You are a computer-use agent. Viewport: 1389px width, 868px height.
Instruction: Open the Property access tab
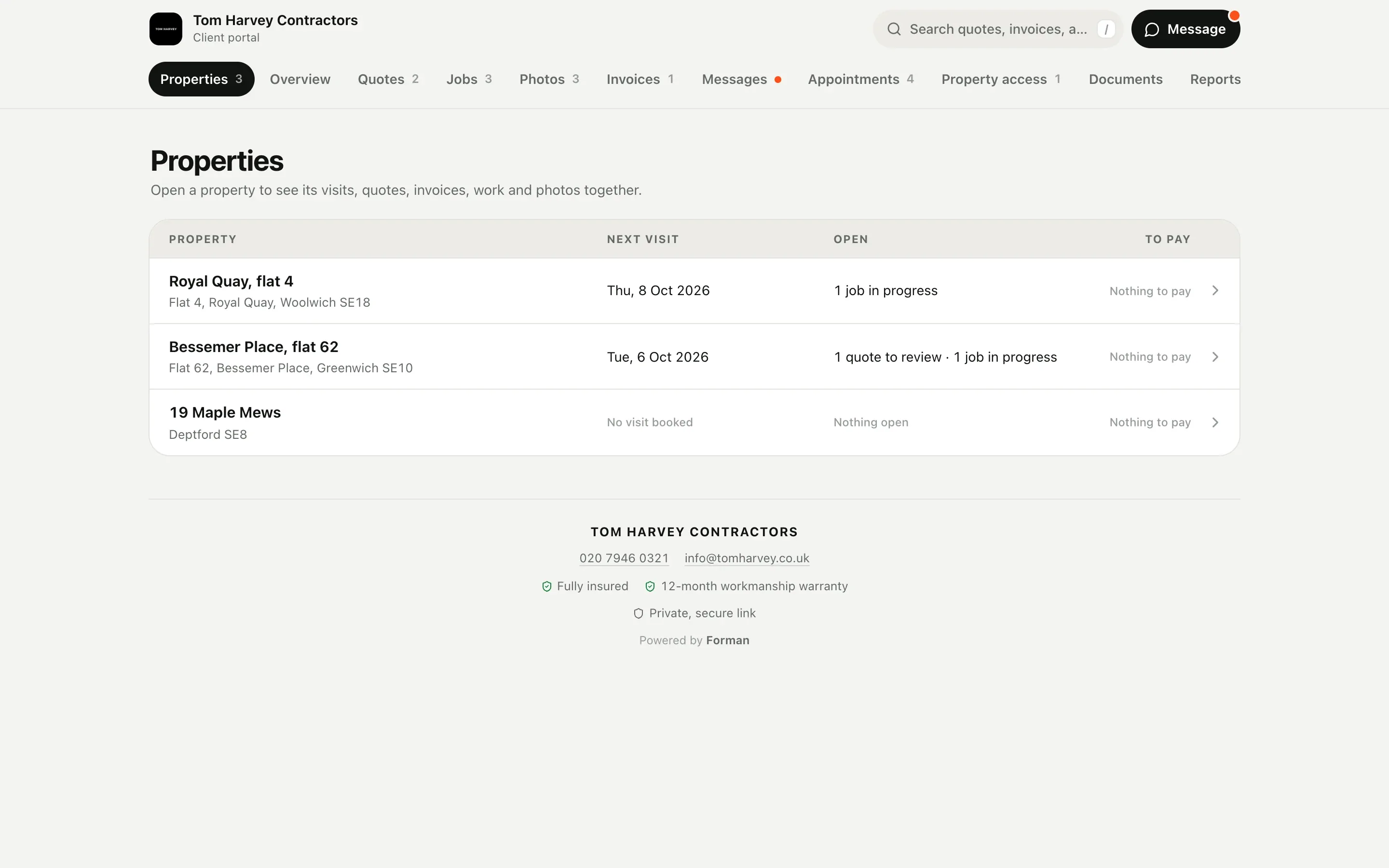tap(1001, 79)
